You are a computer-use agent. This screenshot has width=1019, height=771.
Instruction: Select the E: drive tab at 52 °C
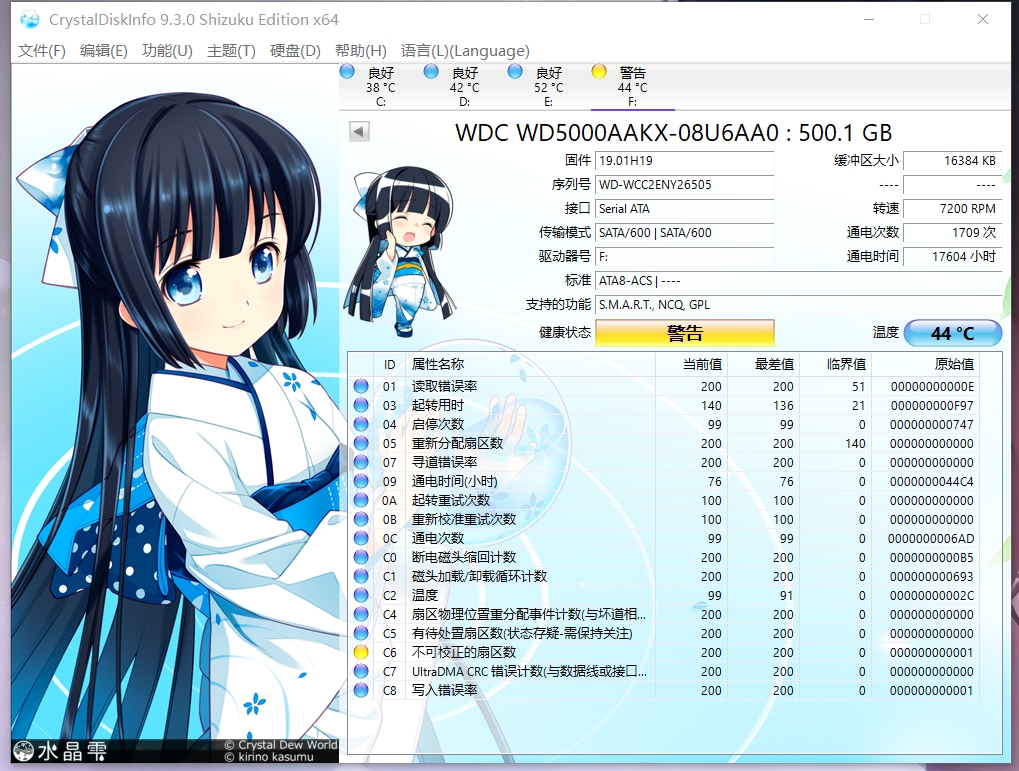548,86
